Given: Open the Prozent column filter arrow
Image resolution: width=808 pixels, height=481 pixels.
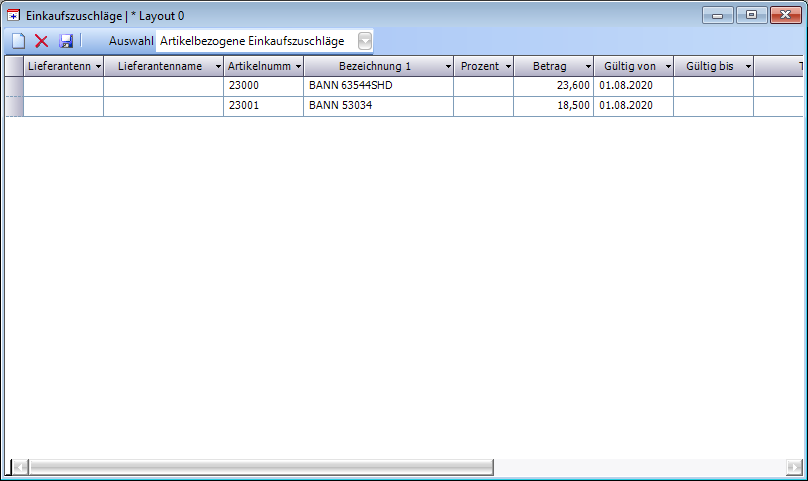Looking at the screenshot, I should pos(507,67).
